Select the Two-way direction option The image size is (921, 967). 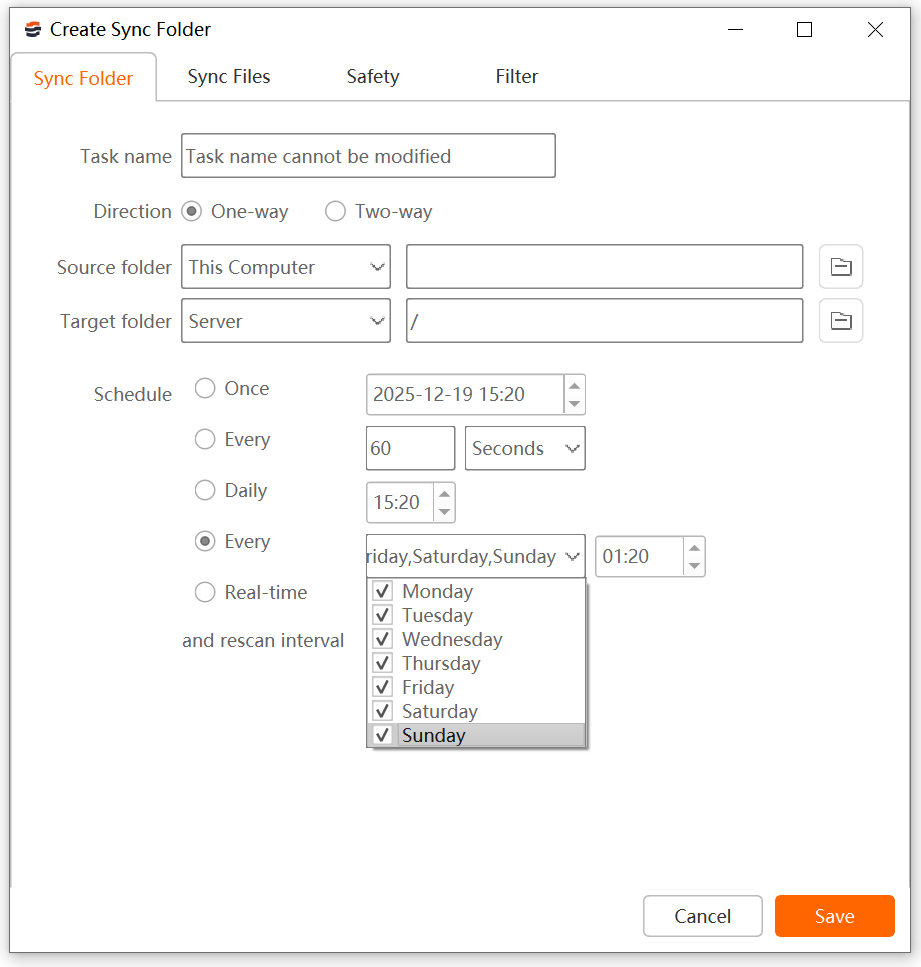[x=337, y=212]
